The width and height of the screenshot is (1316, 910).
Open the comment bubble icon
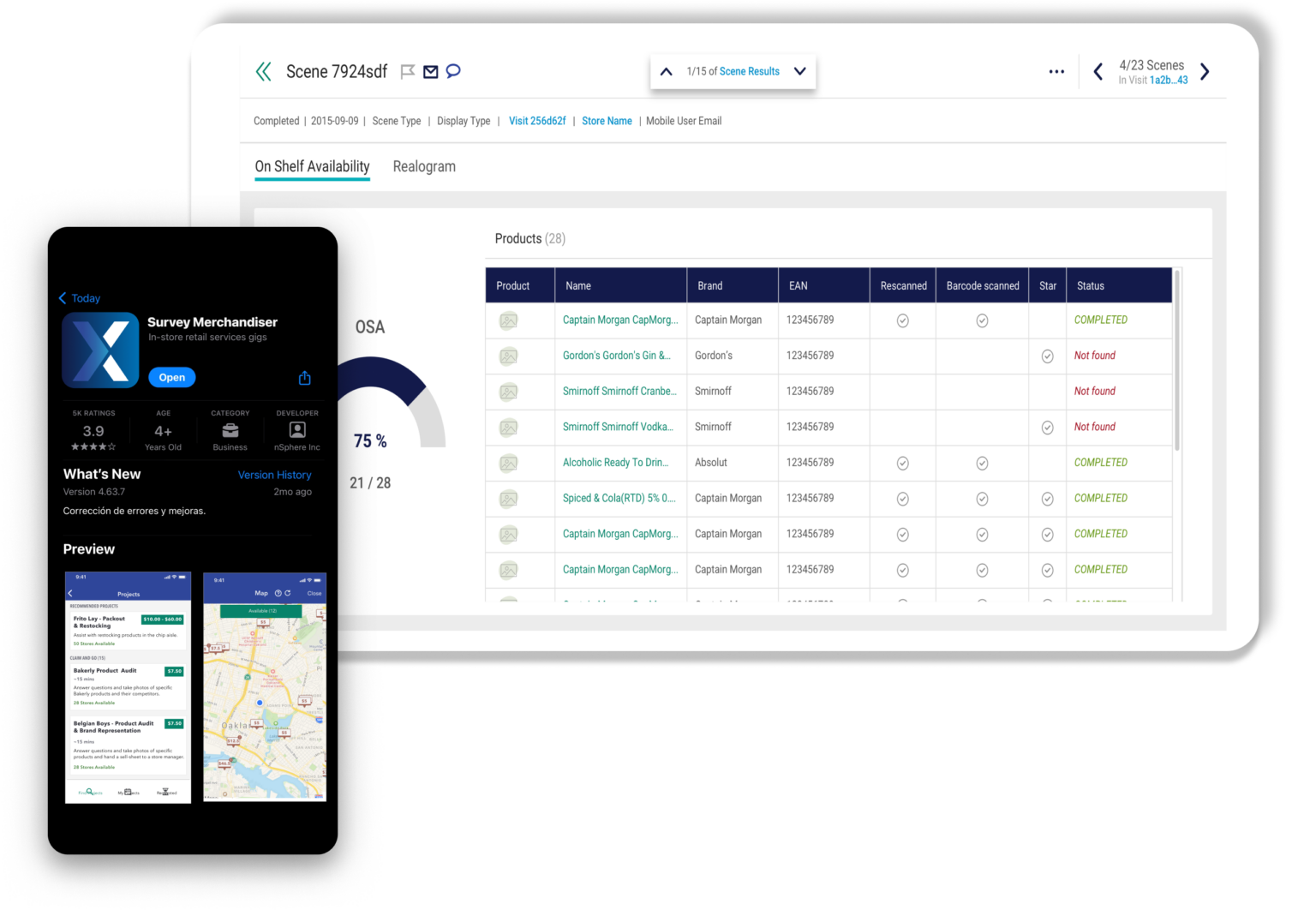click(453, 72)
